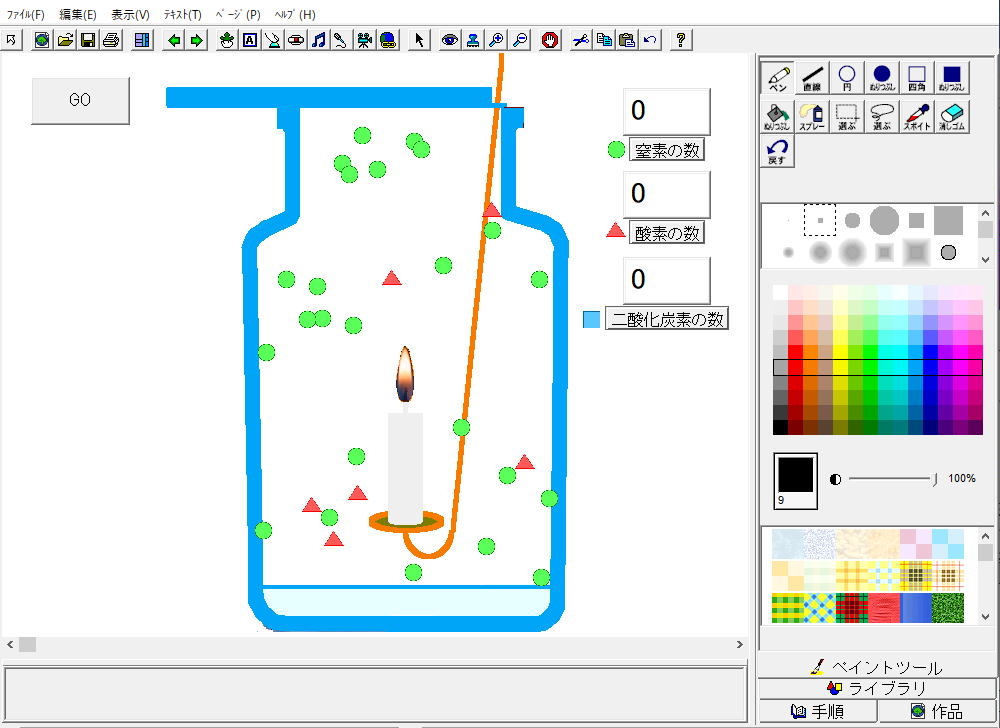Click the save floppy disk icon
The height and width of the screenshot is (728, 1000).
tap(88, 40)
